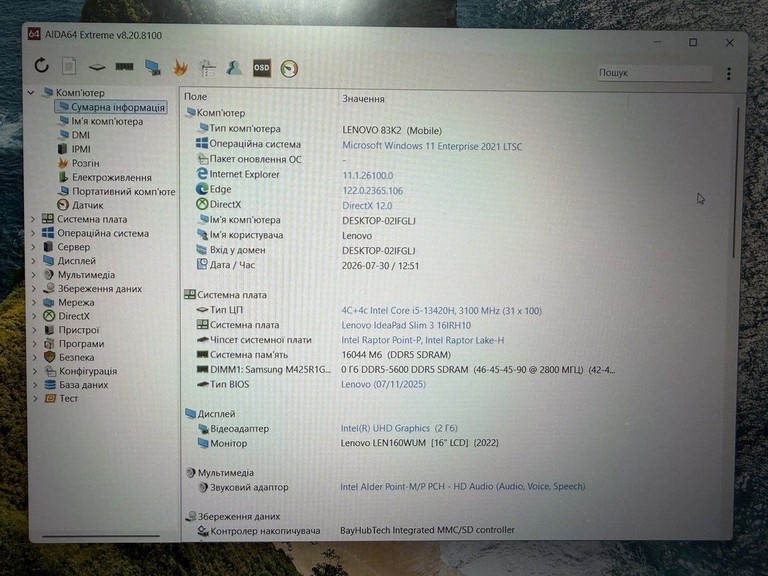Expand the Мультимедіа tree node

point(34,275)
